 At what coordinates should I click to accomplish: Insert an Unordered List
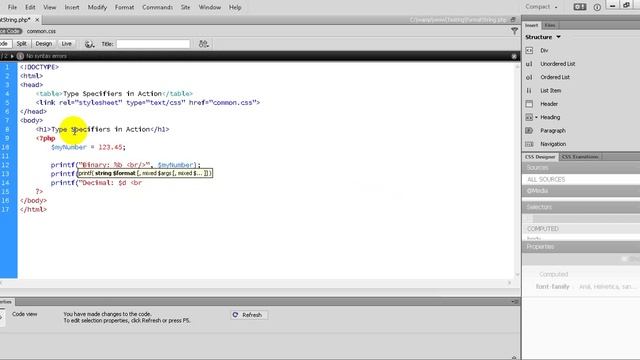coord(558,64)
